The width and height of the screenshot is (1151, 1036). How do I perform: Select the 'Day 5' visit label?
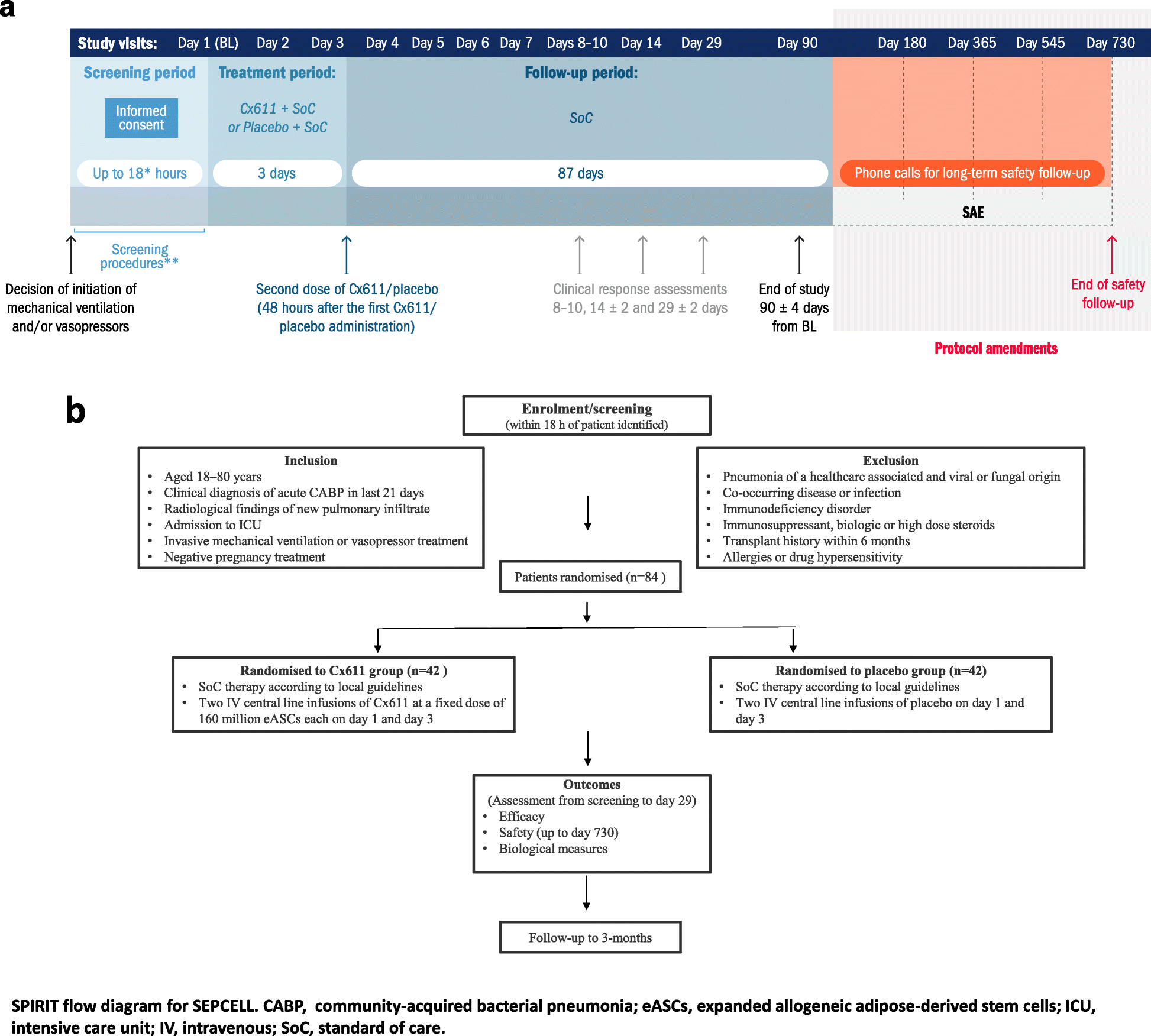tap(428, 43)
